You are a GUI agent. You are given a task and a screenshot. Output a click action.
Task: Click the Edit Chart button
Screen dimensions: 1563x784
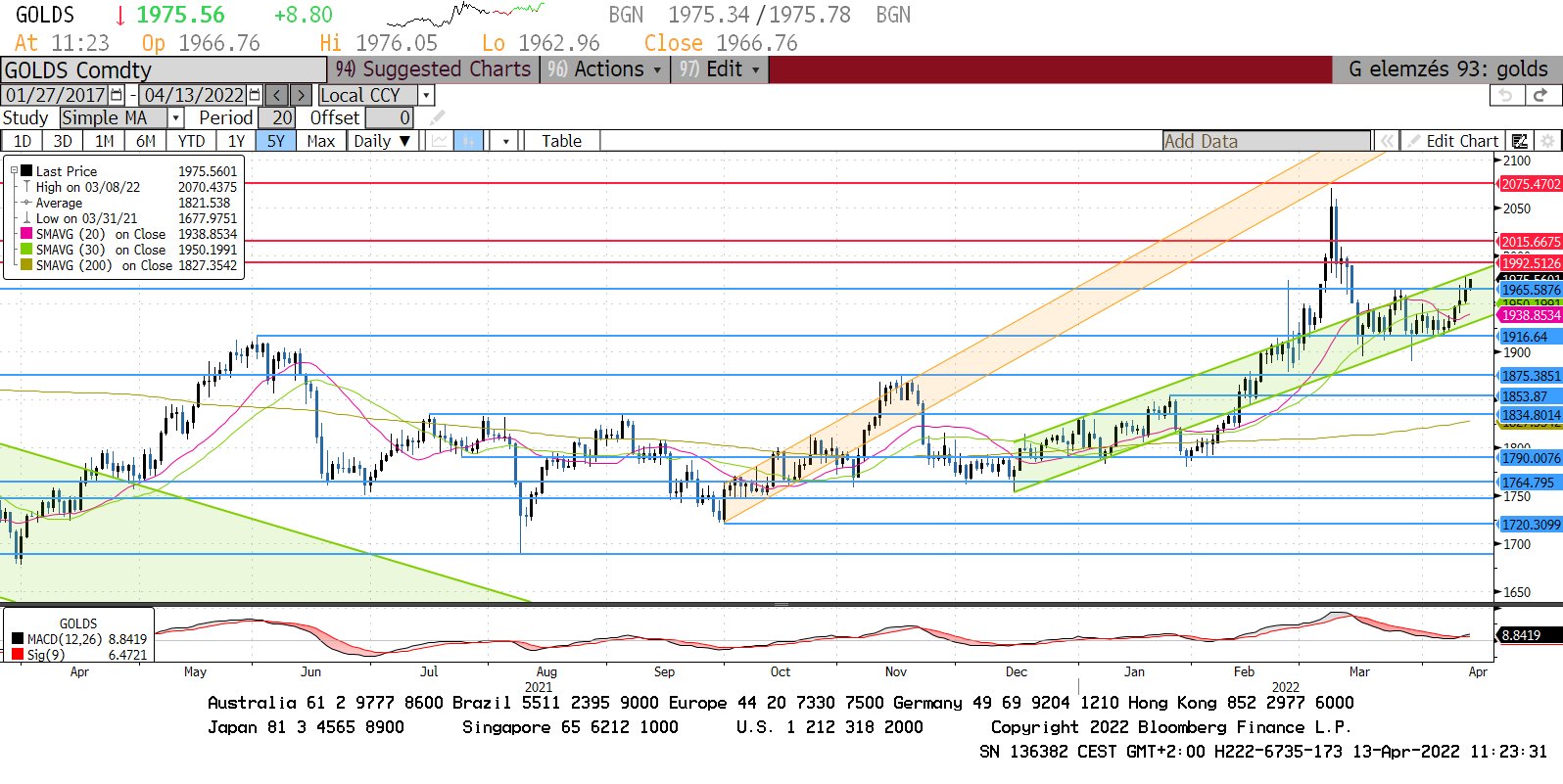tap(1453, 141)
